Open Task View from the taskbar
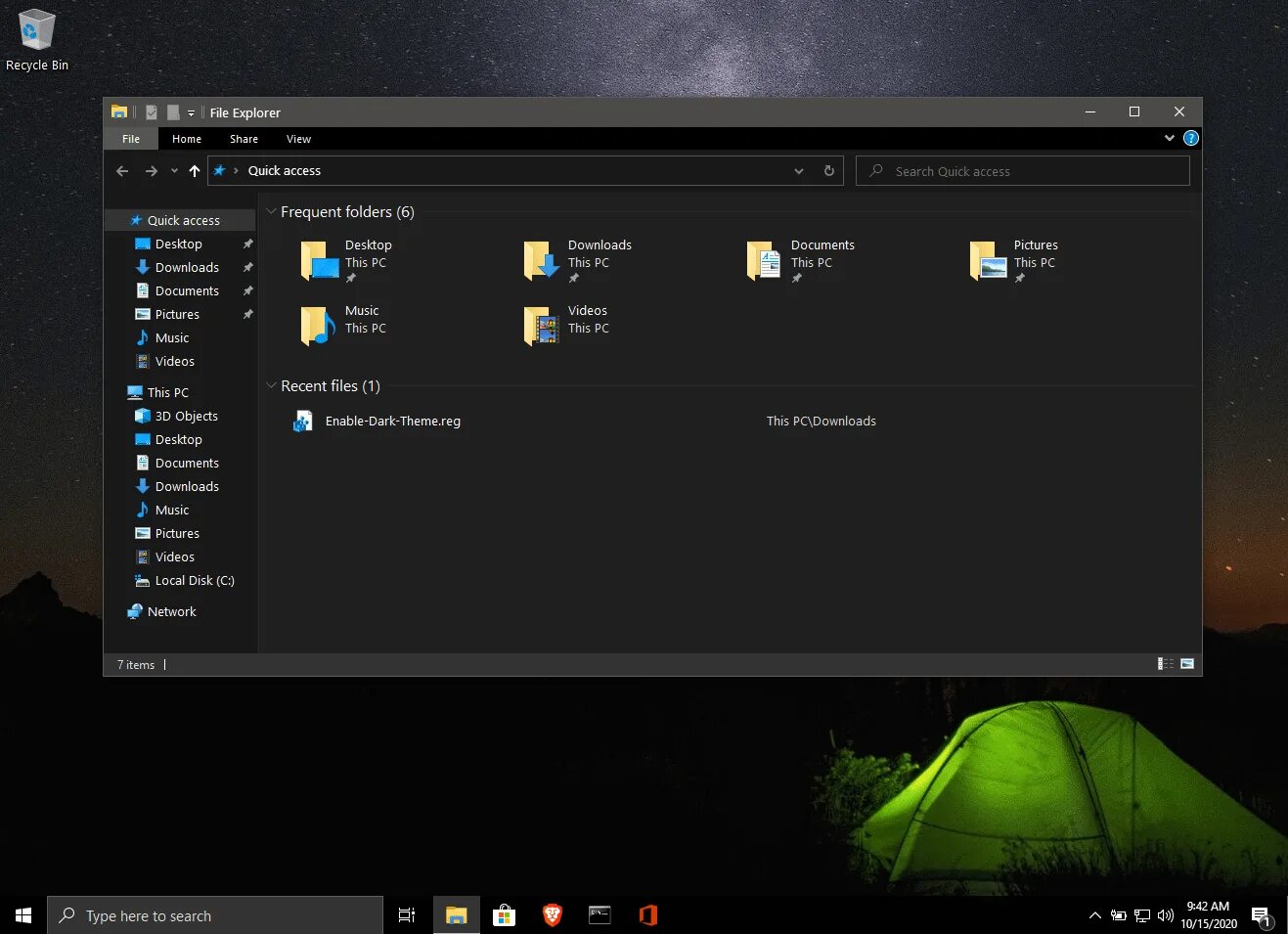This screenshot has height=934, width=1288. coord(407,915)
